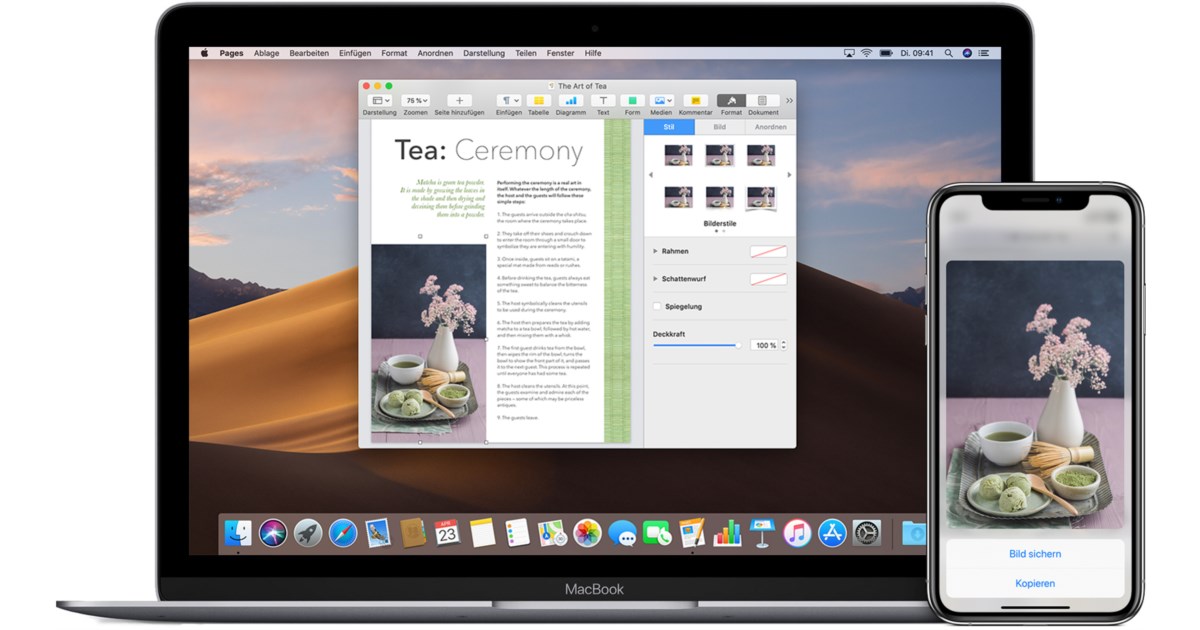Image resolution: width=1200 pixels, height=630 pixels.
Task: Tap Kopieren on the iPhone
Action: pos(1035,583)
